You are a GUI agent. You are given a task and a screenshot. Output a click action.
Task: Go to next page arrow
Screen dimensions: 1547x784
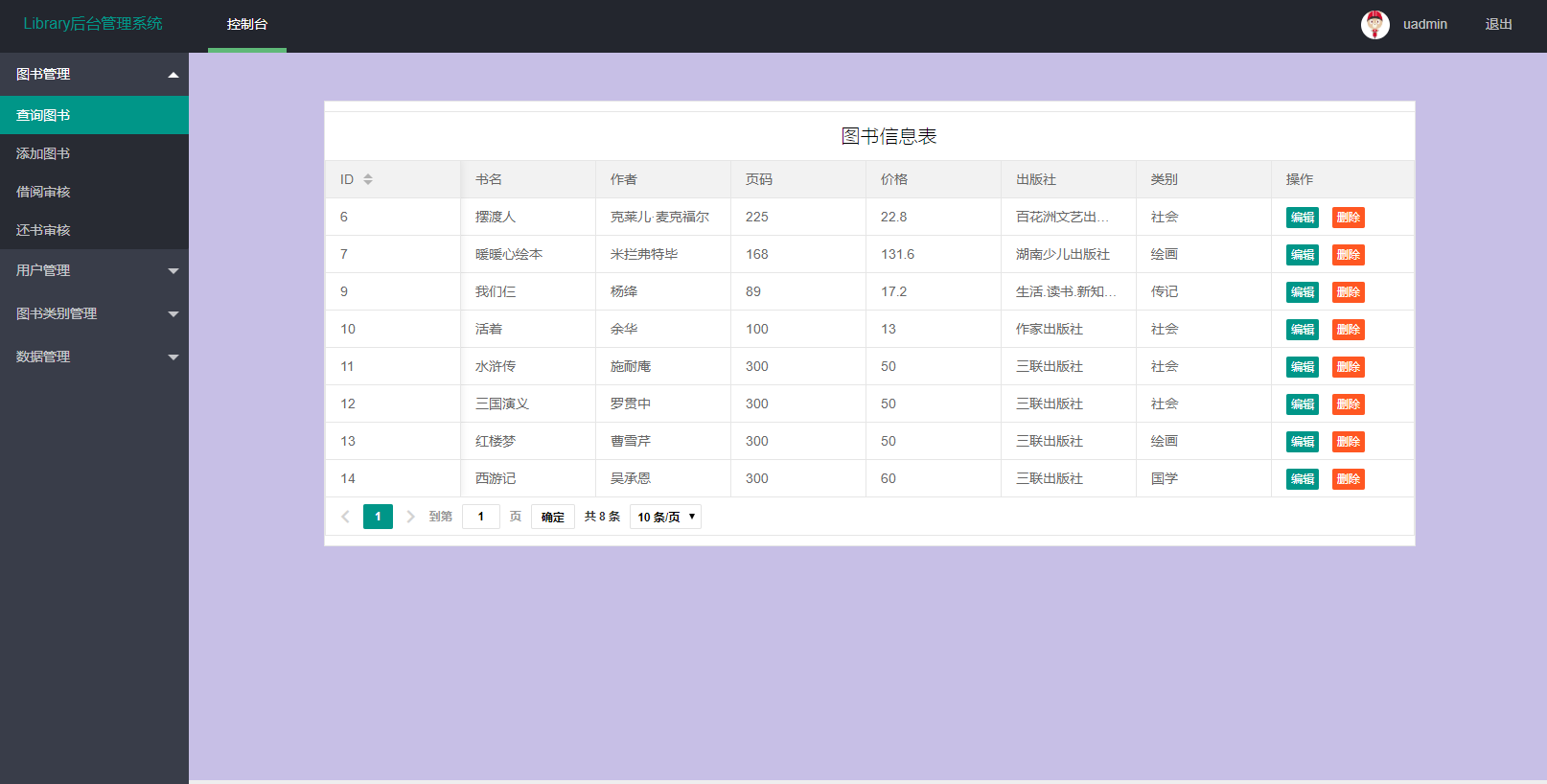point(410,517)
